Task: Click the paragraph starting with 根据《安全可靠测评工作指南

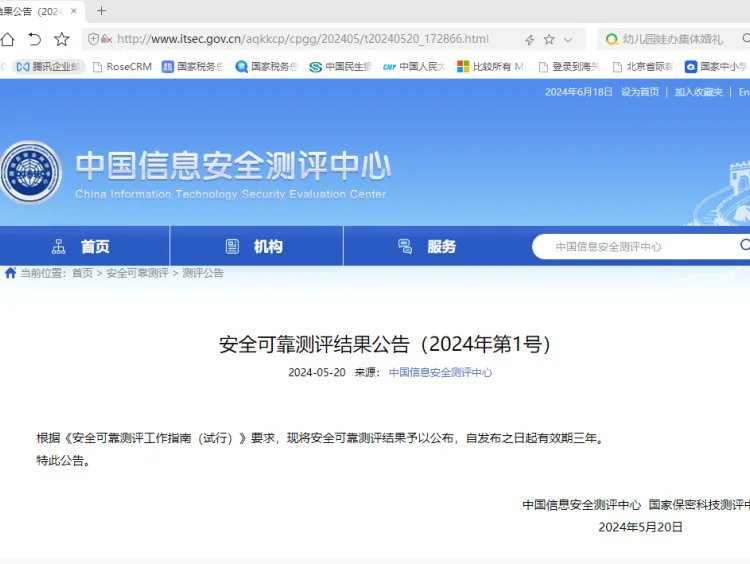Action: (321, 438)
